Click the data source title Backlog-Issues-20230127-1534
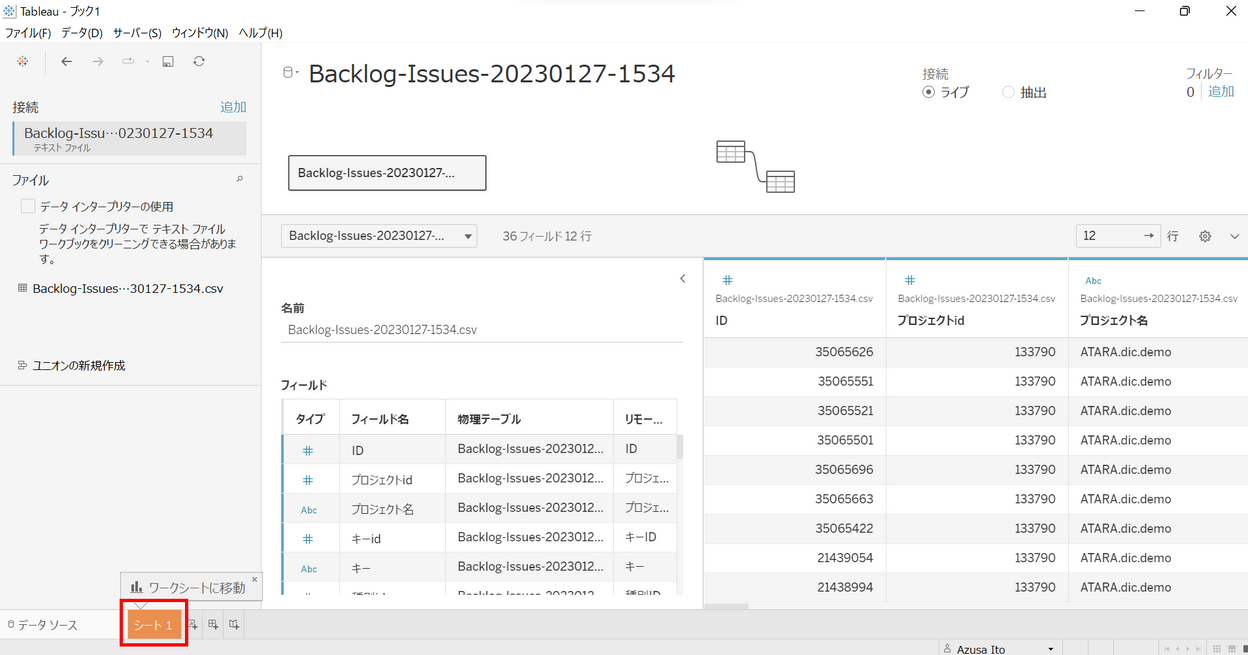The height and width of the screenshot is (655, 1248). click(492, 73)
